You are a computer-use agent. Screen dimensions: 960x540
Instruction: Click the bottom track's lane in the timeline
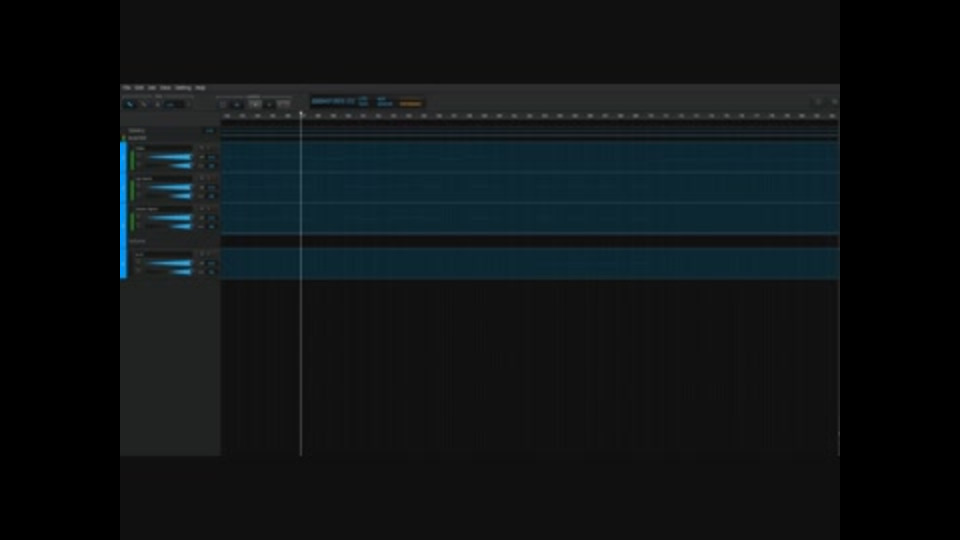tap(530, 263)
